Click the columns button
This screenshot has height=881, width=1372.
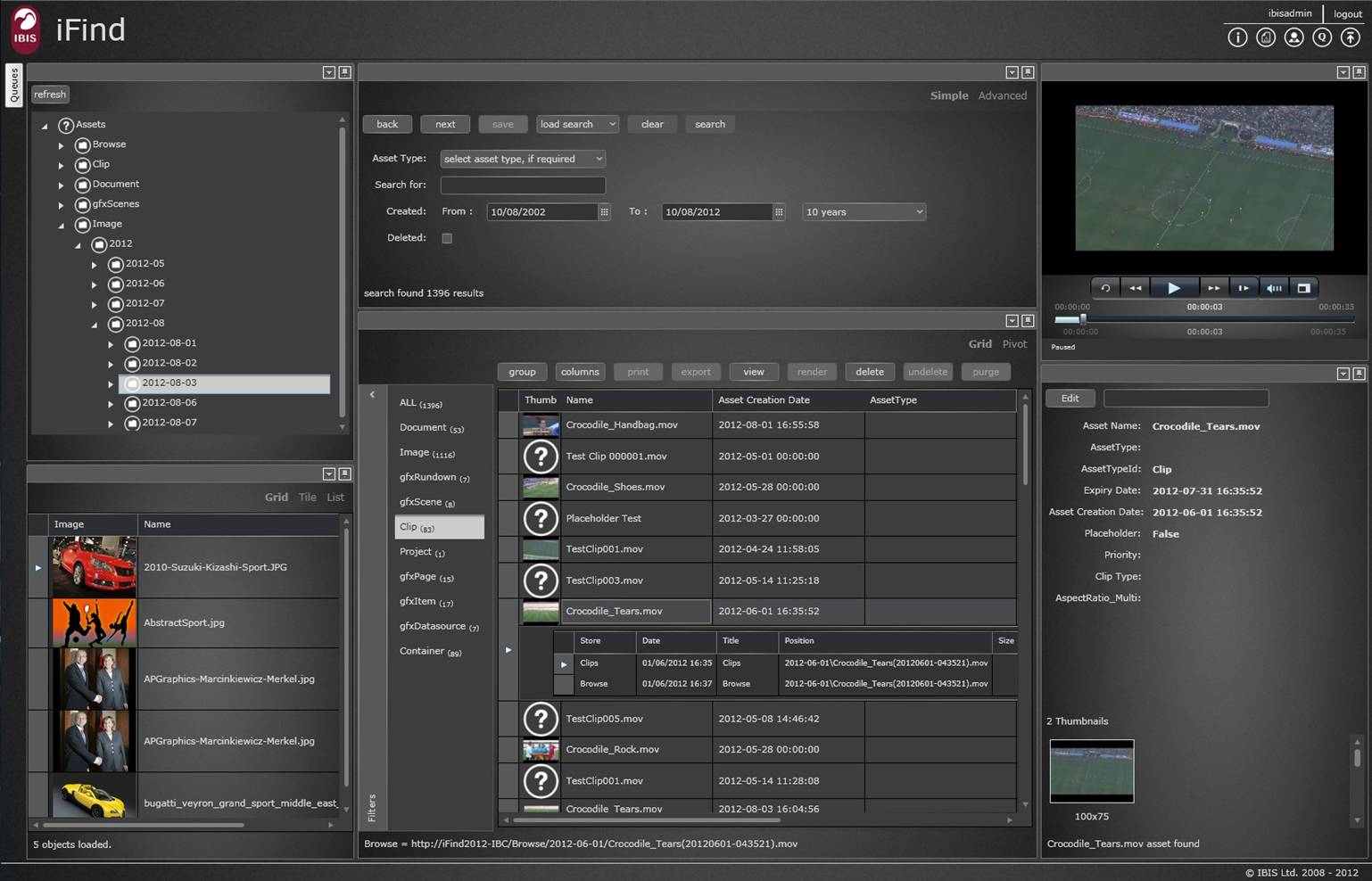pos(580,372)
